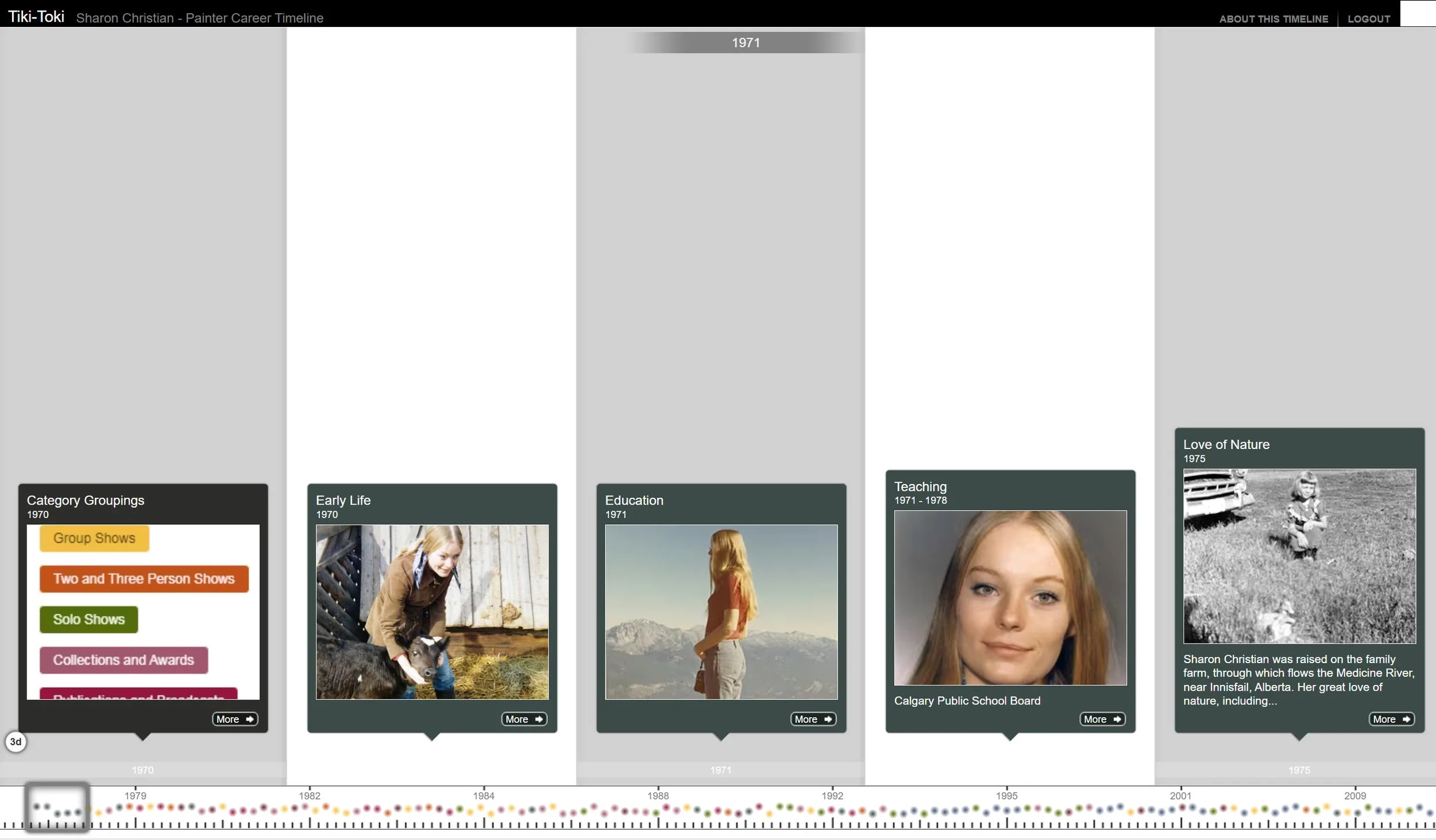Open More on Early Life card
This screenshot has height=840, width=1436.
tap(524, 719)
